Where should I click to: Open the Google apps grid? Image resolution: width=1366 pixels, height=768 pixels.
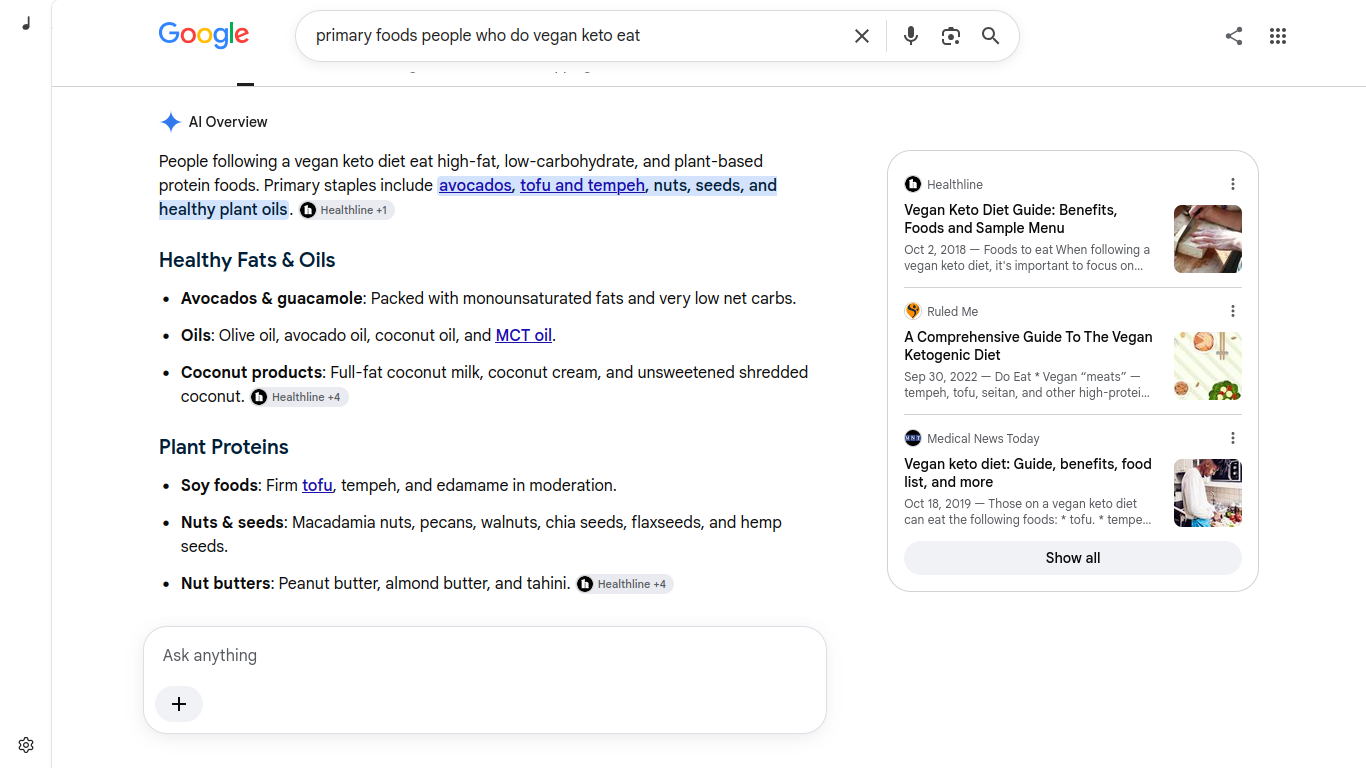tap(1277, 36)
